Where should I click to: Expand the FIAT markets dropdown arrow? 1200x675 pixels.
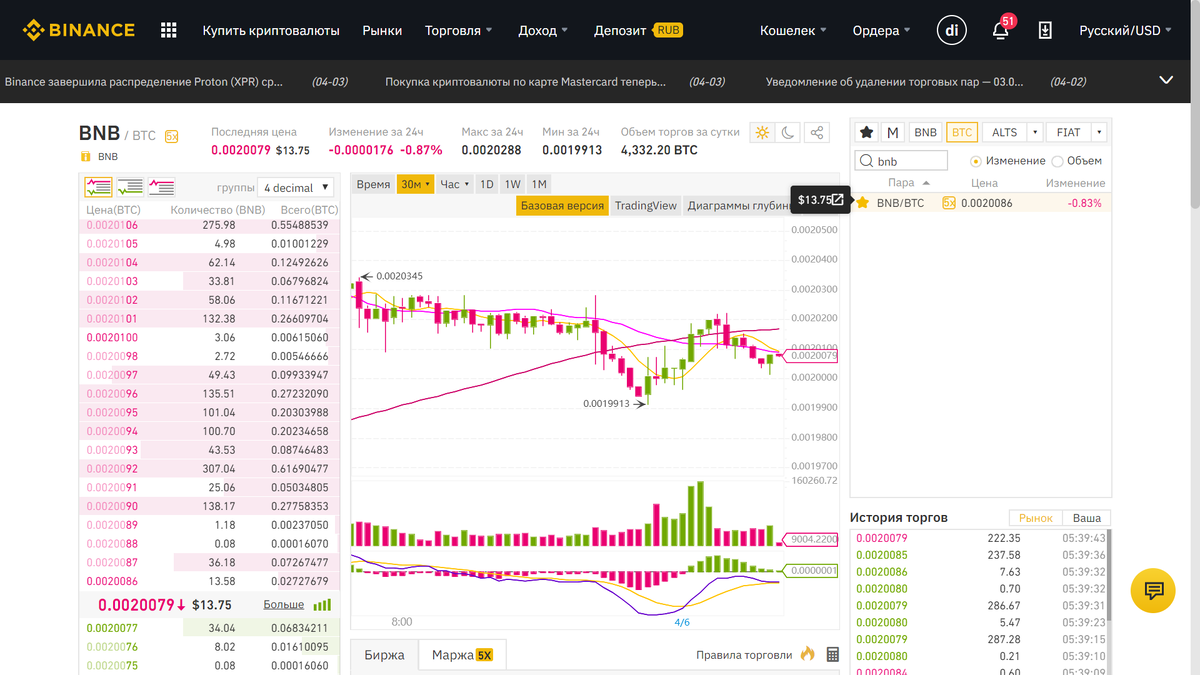1099,132
